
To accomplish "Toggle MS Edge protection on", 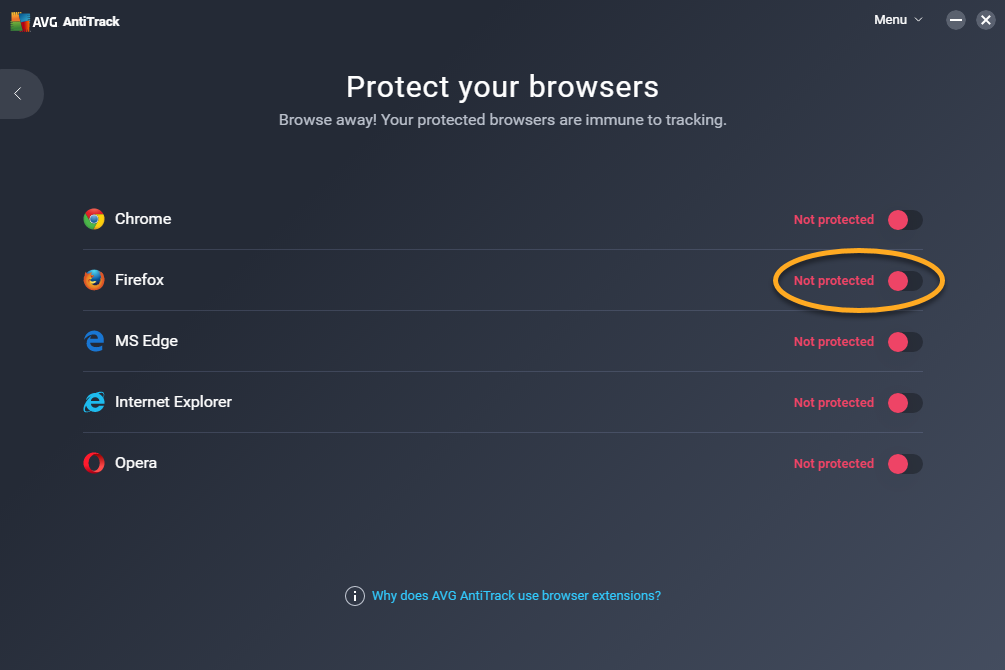I will [x=904, y=342].
